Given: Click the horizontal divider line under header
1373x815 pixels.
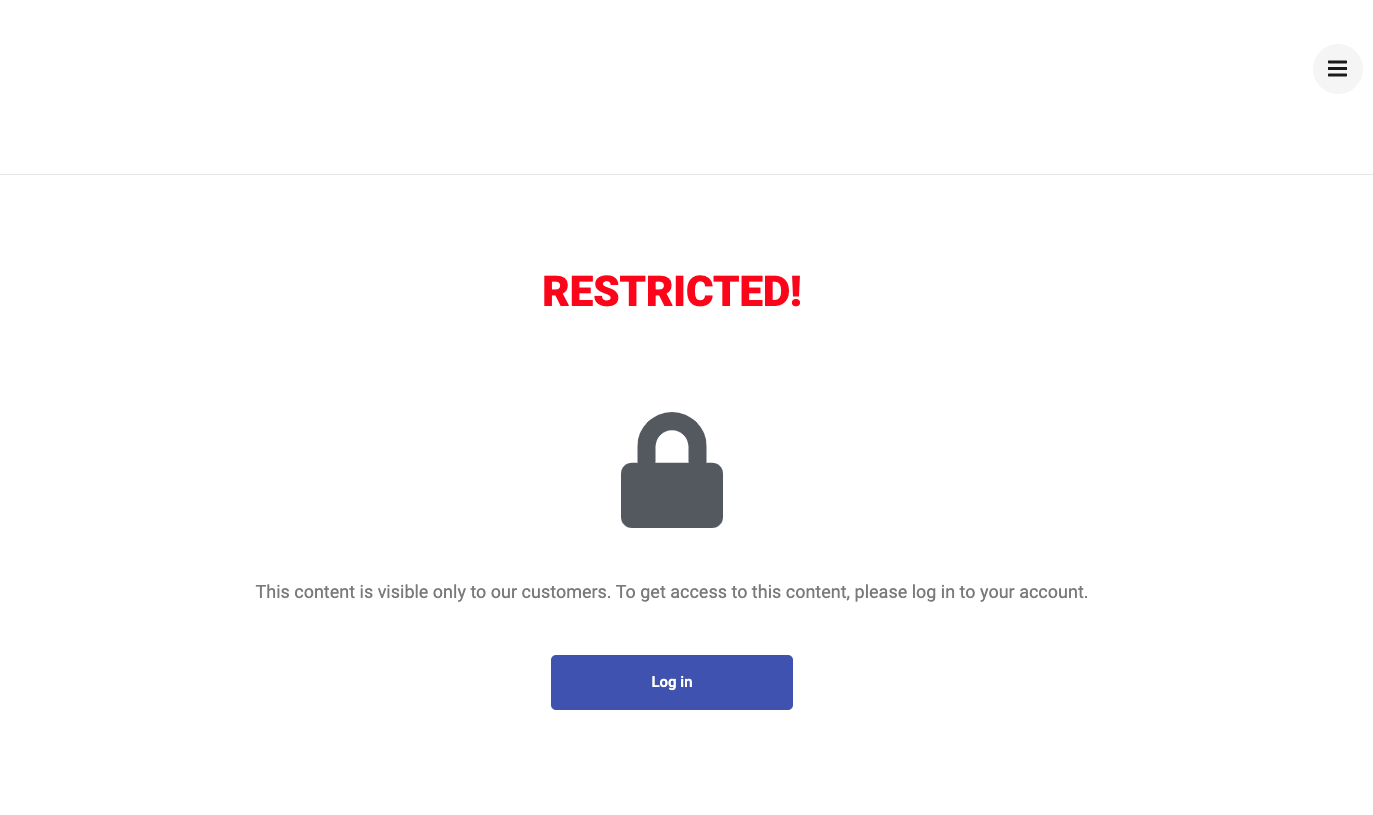Looking at the screenshot, I should (x=686, y=174).
